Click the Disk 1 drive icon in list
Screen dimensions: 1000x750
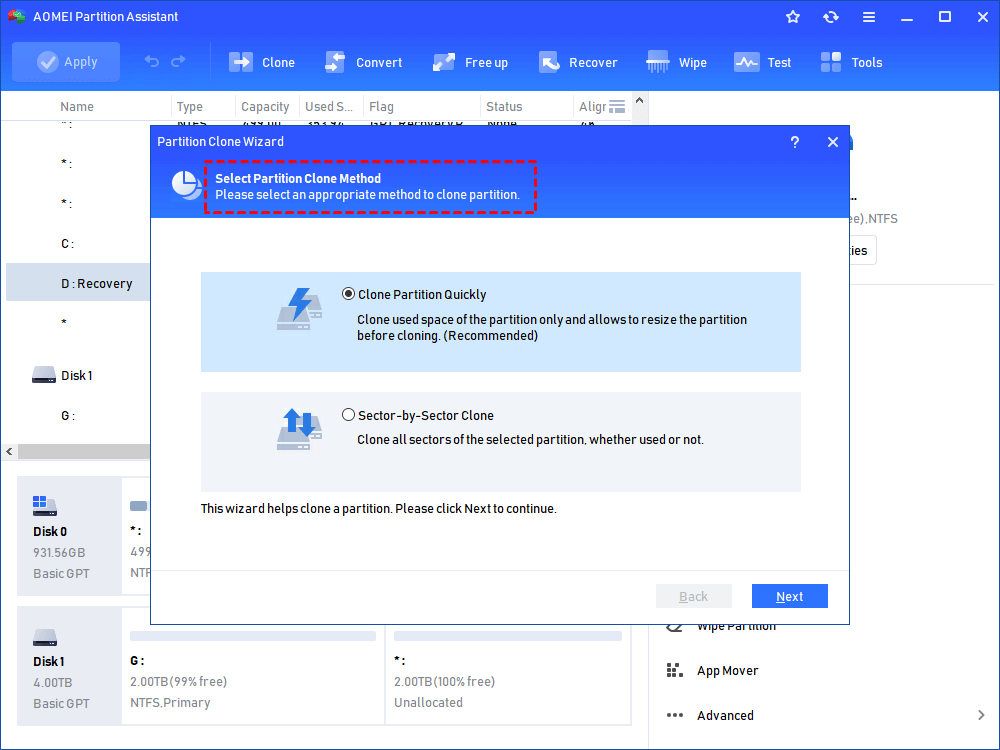click(44, 375)
